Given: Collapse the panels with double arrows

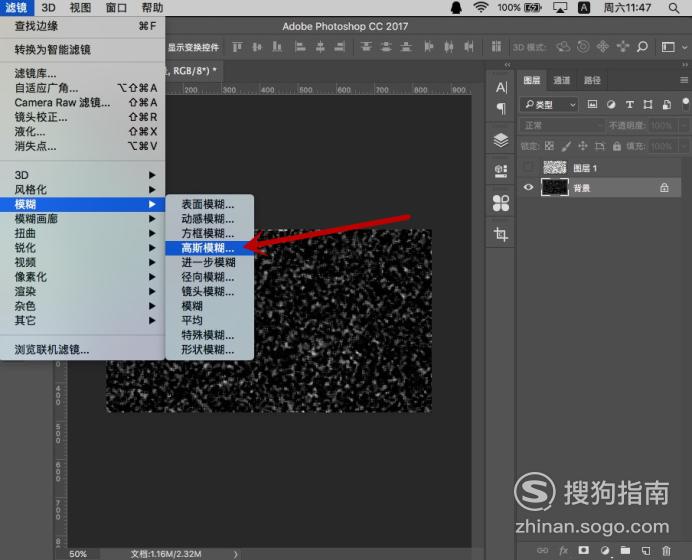Looking at the screenshot, I should [x=684, y=65].
